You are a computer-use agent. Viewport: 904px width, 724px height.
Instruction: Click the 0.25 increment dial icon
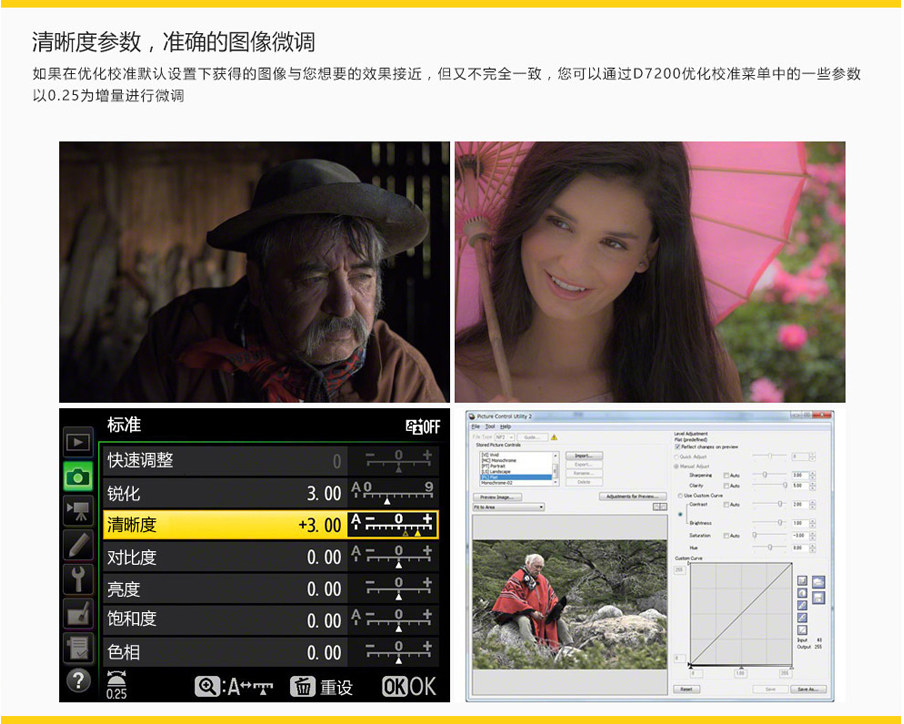coord(116,685)
